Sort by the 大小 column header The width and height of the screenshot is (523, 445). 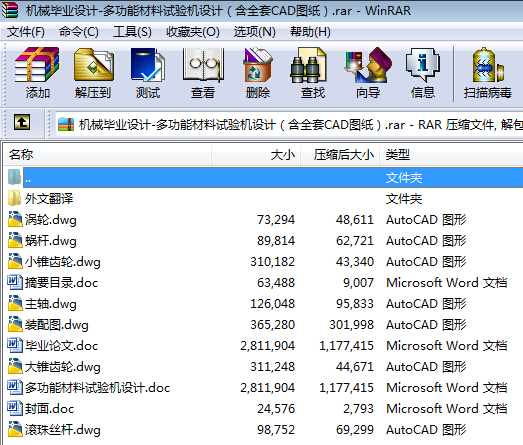tap(256, 155)
